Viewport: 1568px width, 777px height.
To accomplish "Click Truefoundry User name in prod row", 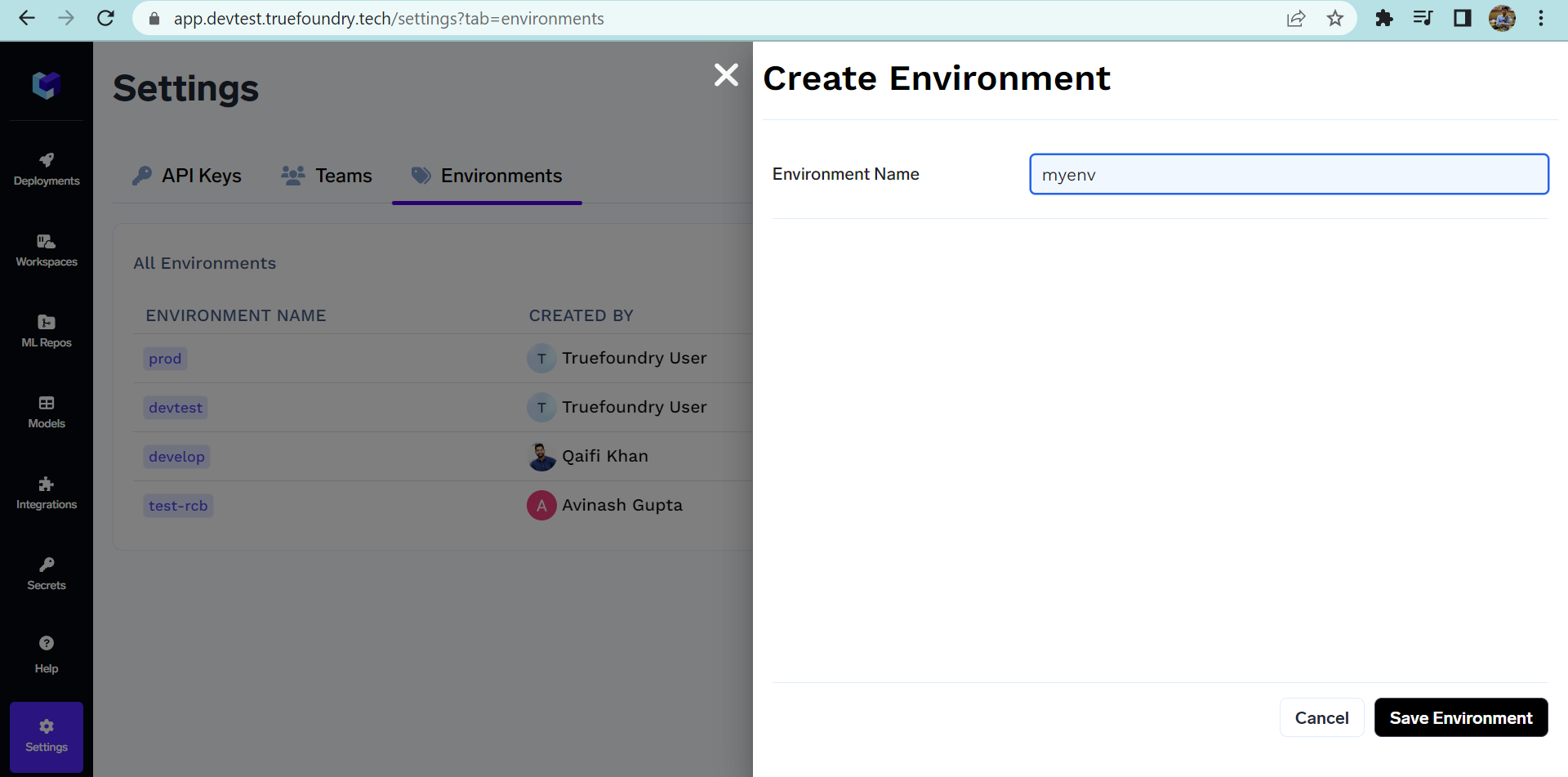I will coord(635,358).
